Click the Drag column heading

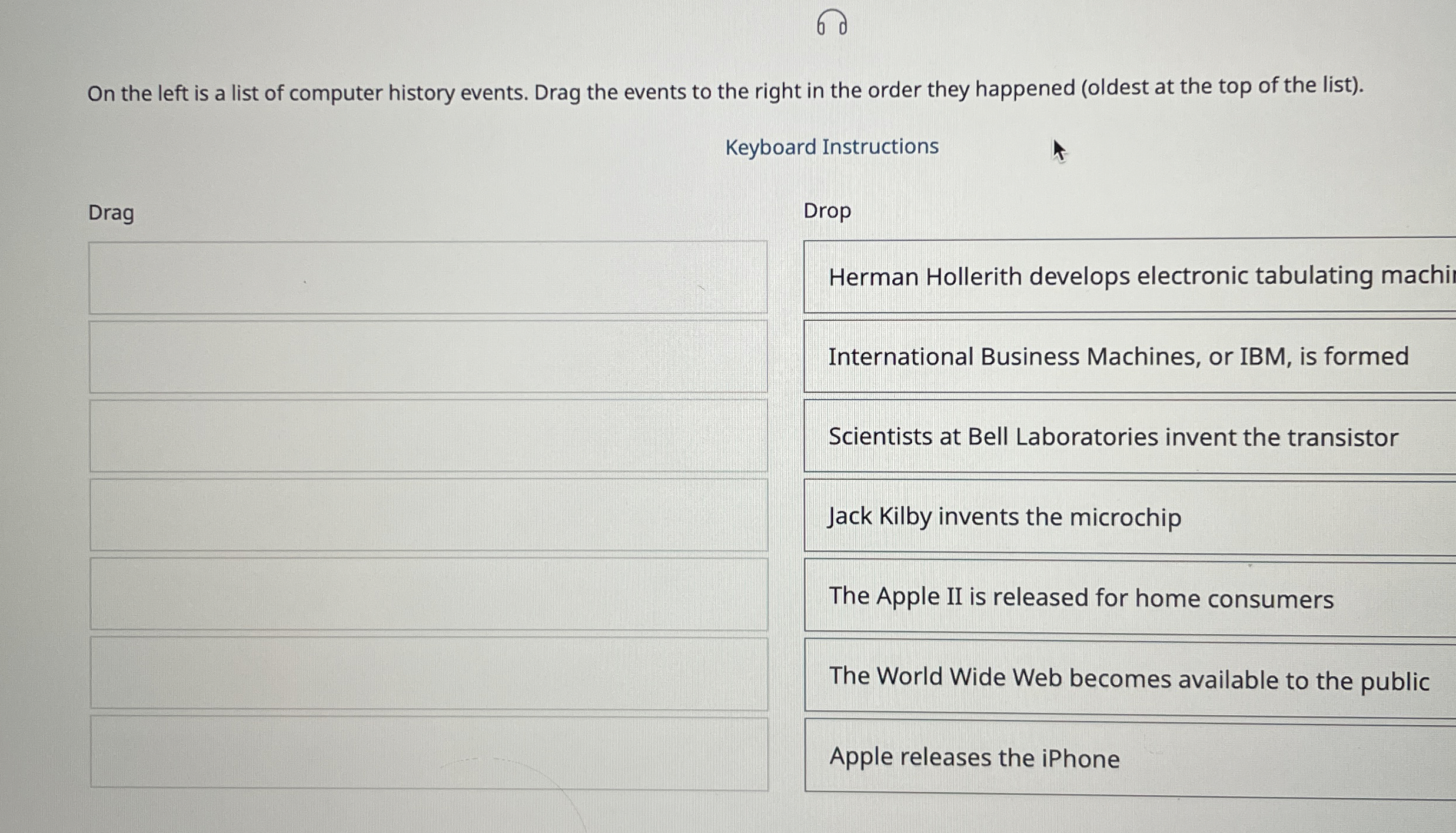(111, 213)
